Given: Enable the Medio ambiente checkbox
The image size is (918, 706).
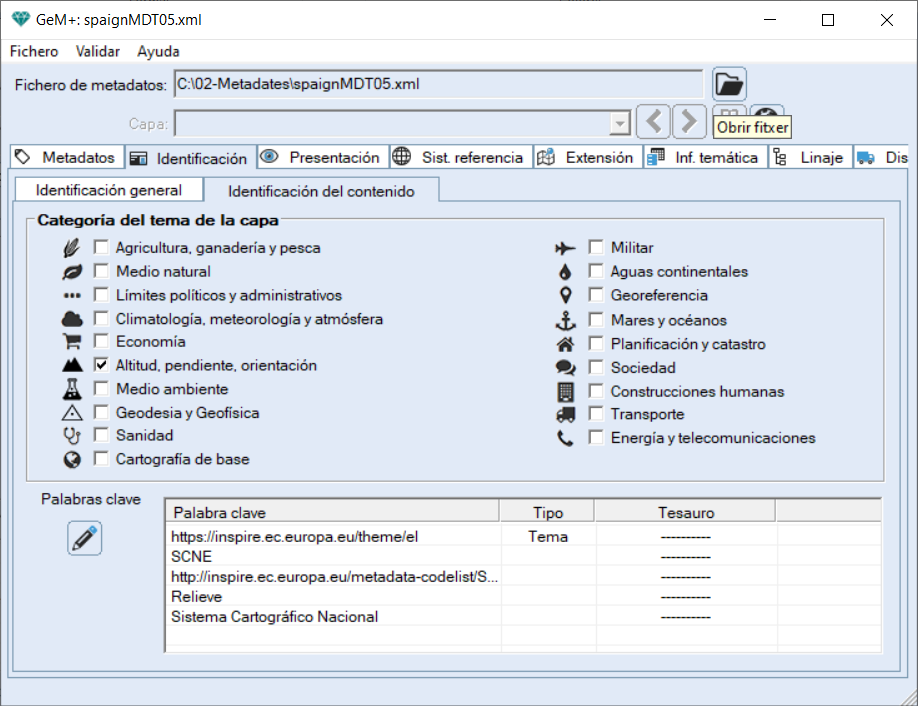Looking at the screenshot, I should click(101, 389).
